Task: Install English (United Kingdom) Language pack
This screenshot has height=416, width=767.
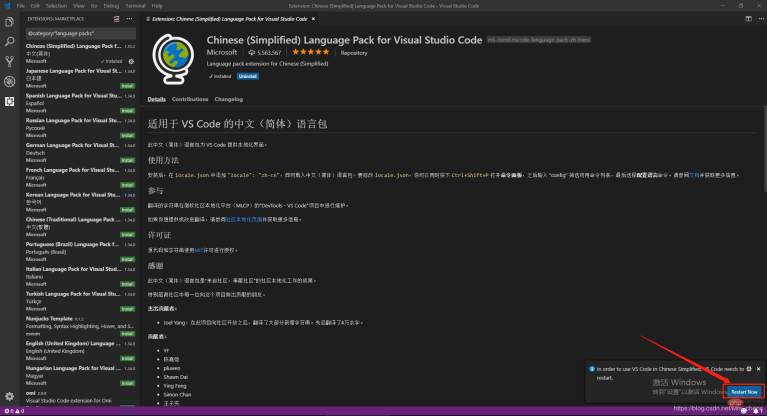Action: point(128,359)
